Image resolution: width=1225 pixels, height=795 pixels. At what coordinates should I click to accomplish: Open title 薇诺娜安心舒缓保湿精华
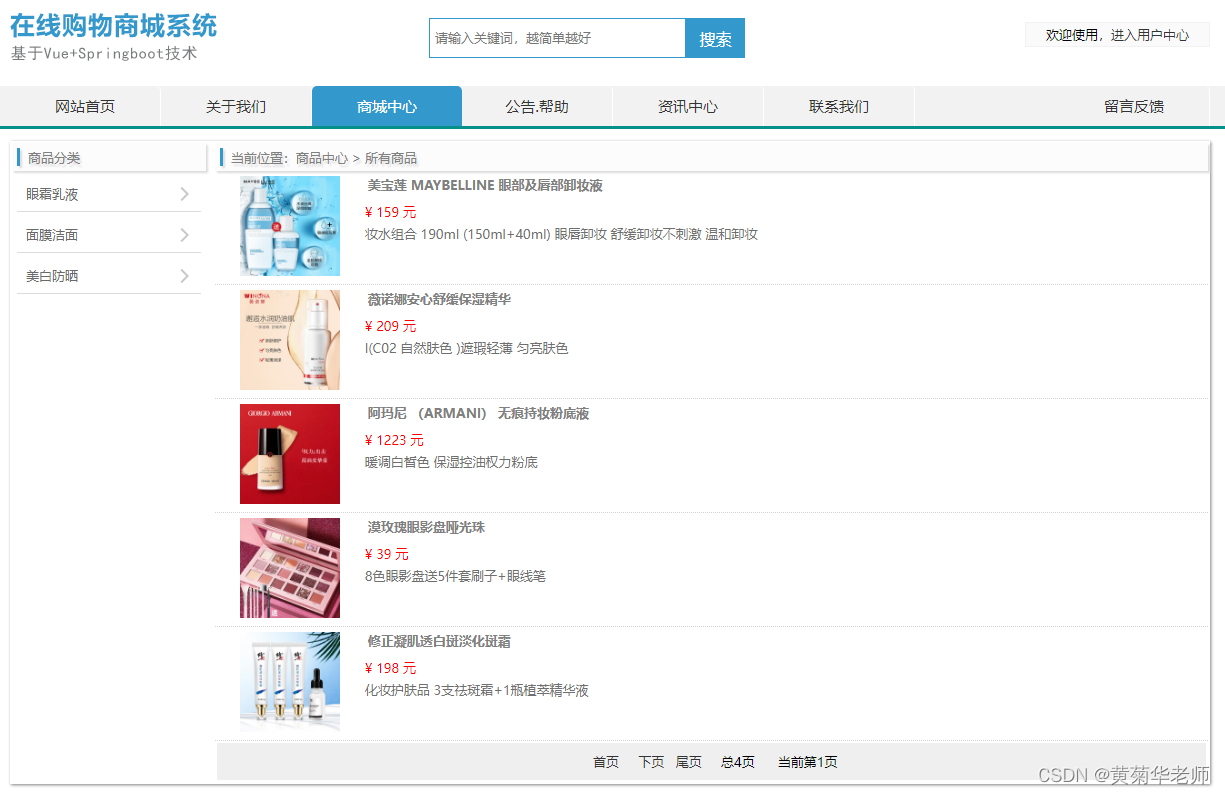click(x=439, y=300)
